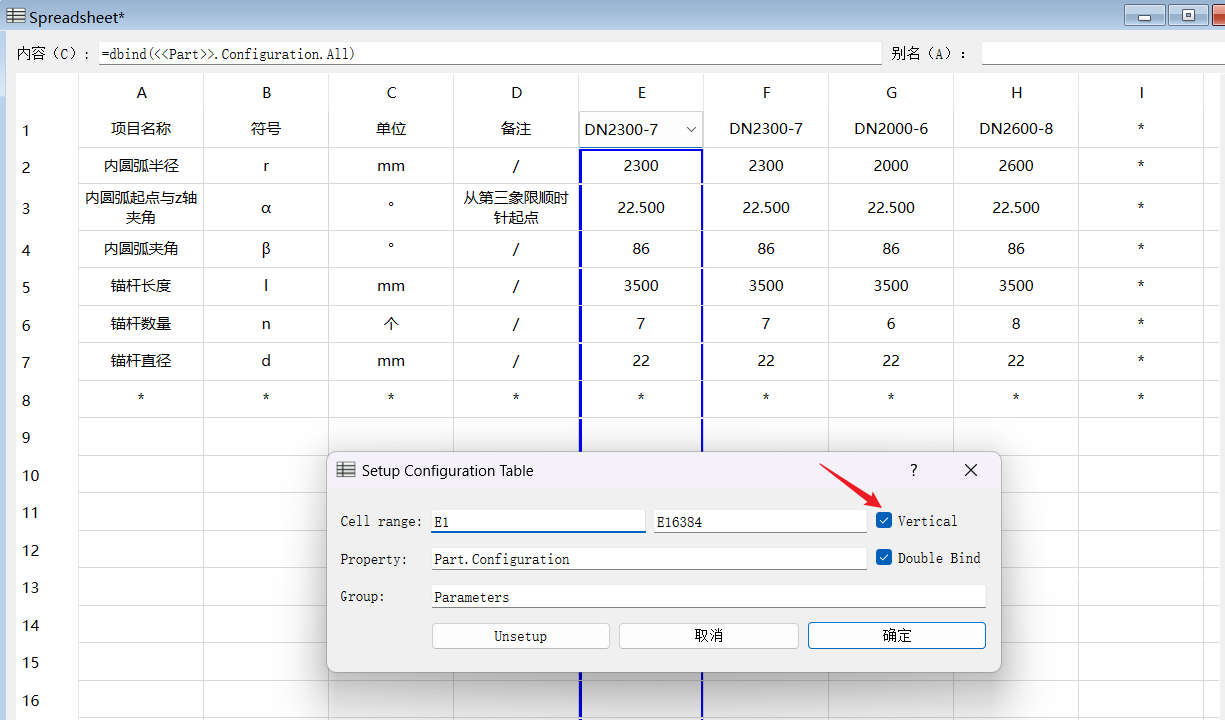
Task: Click cell 内圆弧半径
Action: 141,166
